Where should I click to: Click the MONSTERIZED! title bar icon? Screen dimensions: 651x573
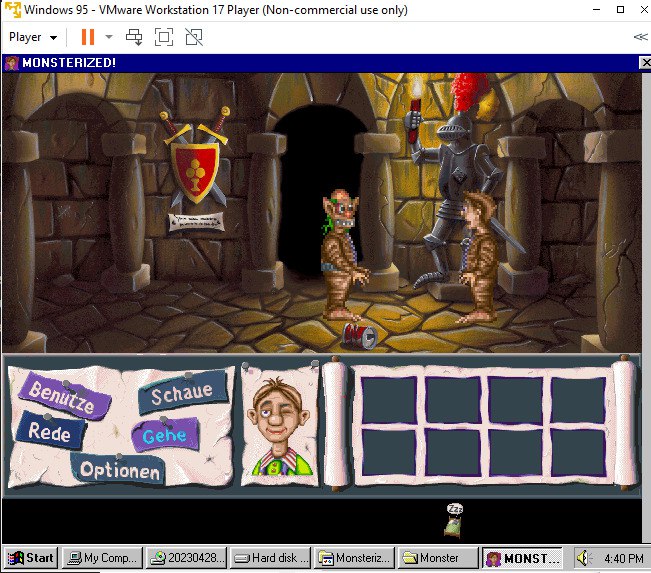click(12, 63)
